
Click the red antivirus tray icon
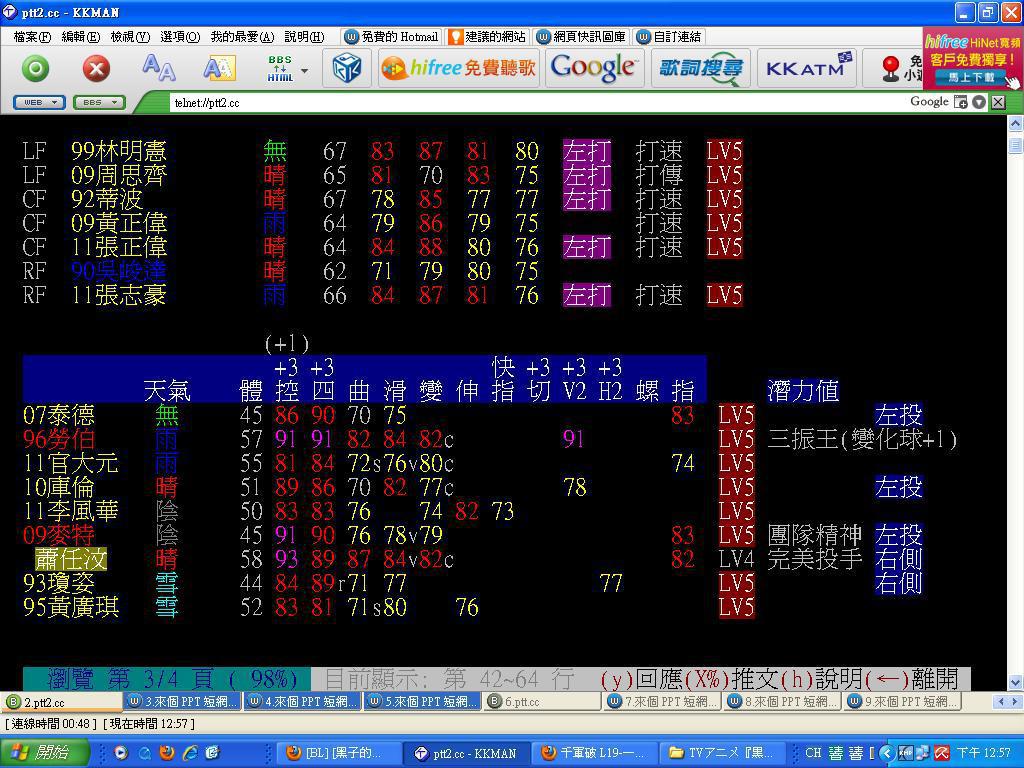click(941, 753)
